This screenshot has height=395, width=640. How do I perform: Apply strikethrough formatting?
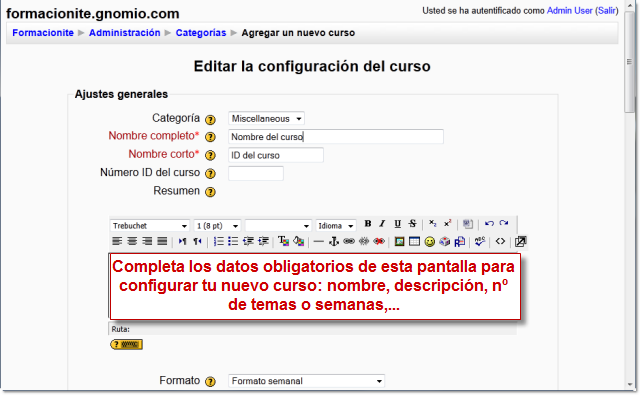pos(412,224)
